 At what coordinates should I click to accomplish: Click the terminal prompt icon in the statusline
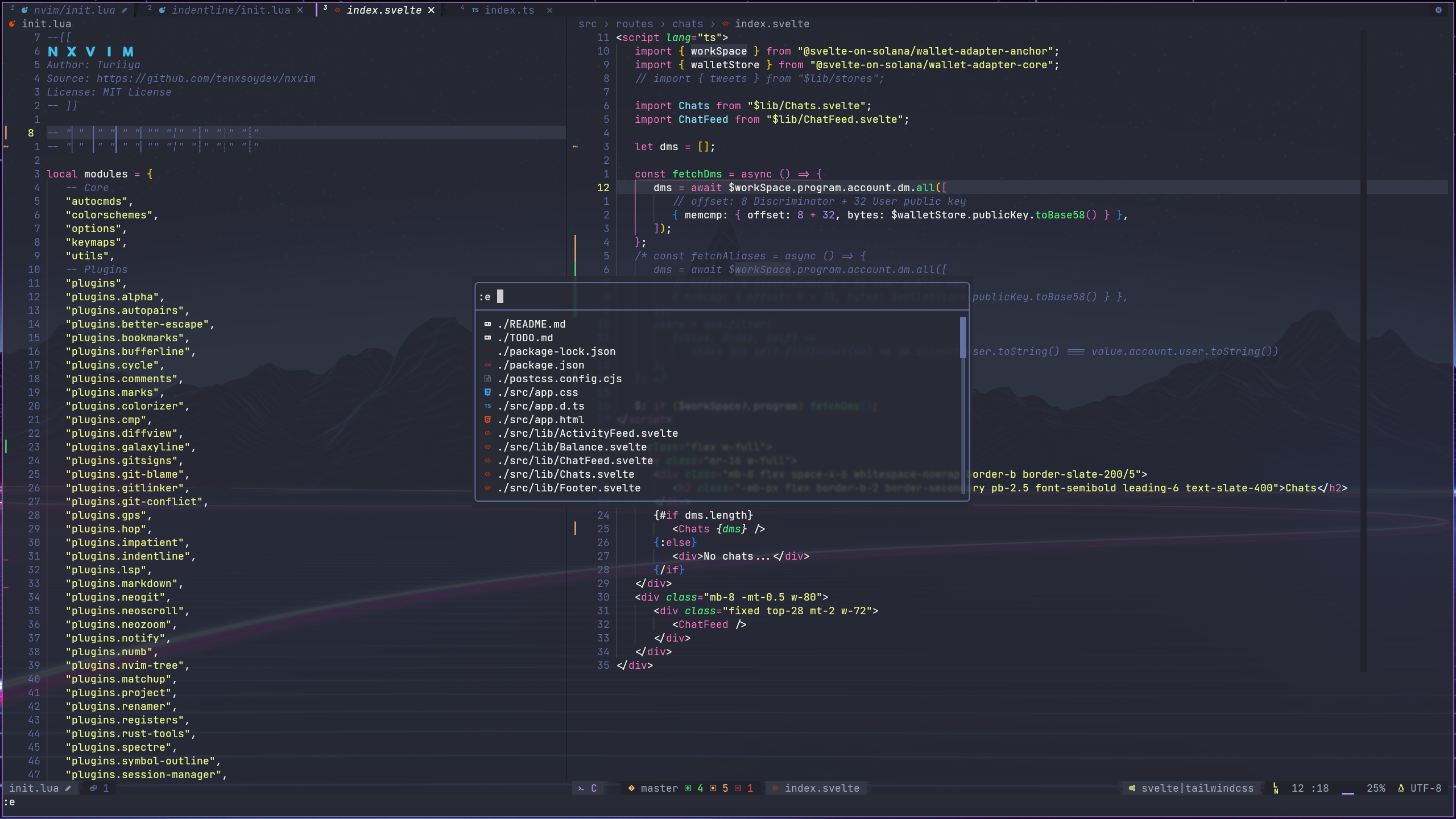click(581, 788)
